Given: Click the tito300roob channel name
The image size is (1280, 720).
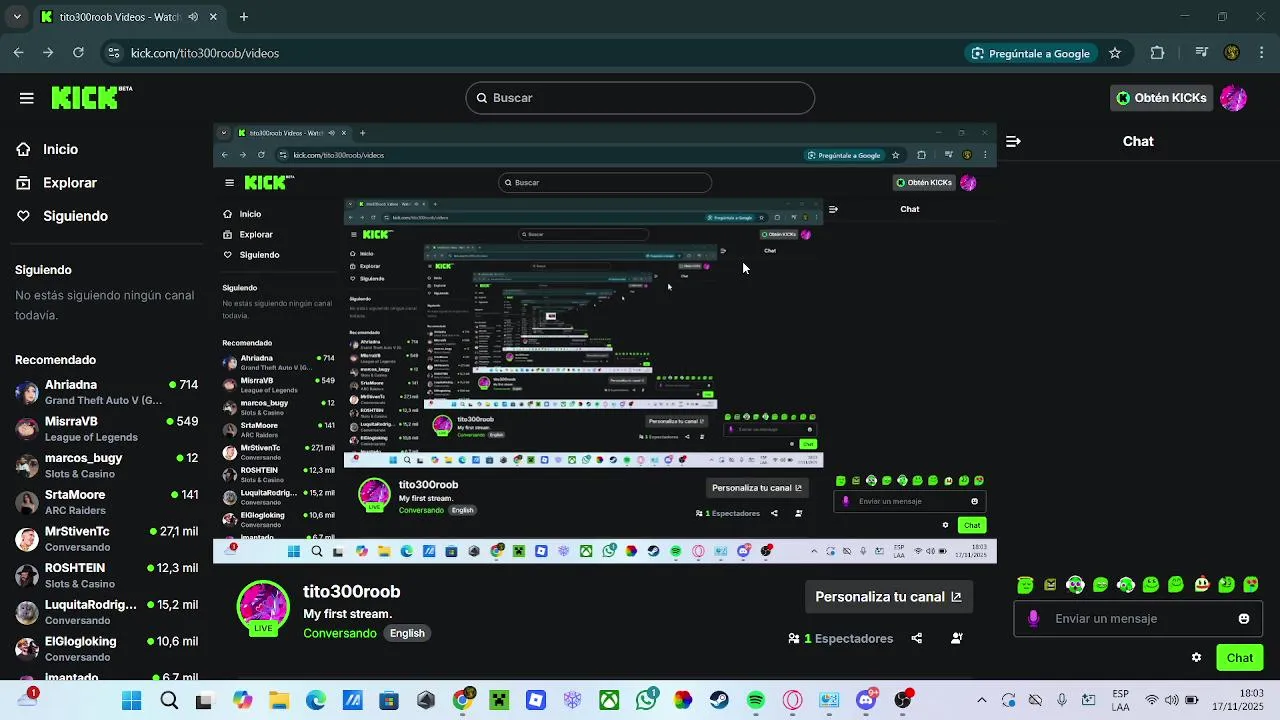Looking at the screenshot, I should [x=352, y=592].
